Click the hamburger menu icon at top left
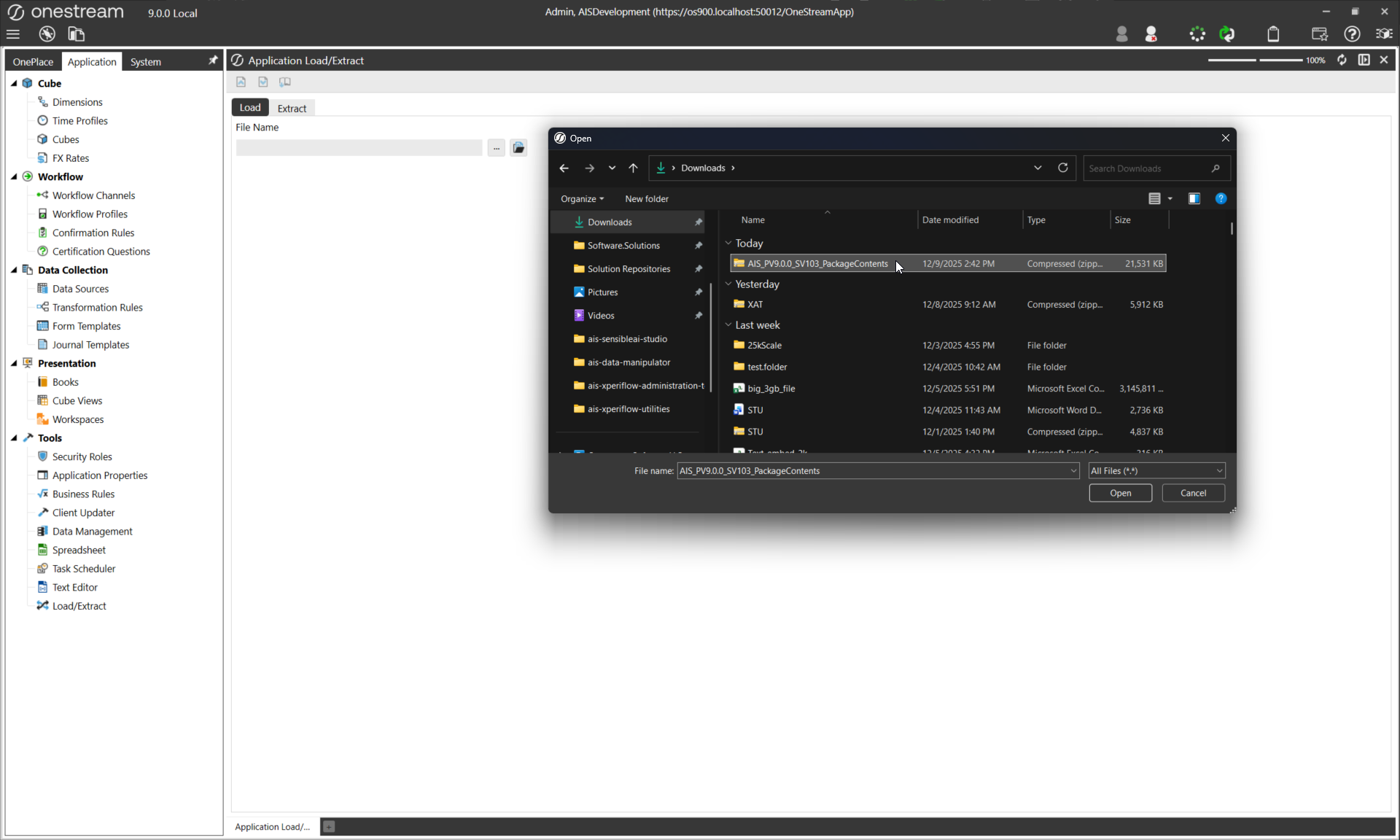 click(13, 34)
